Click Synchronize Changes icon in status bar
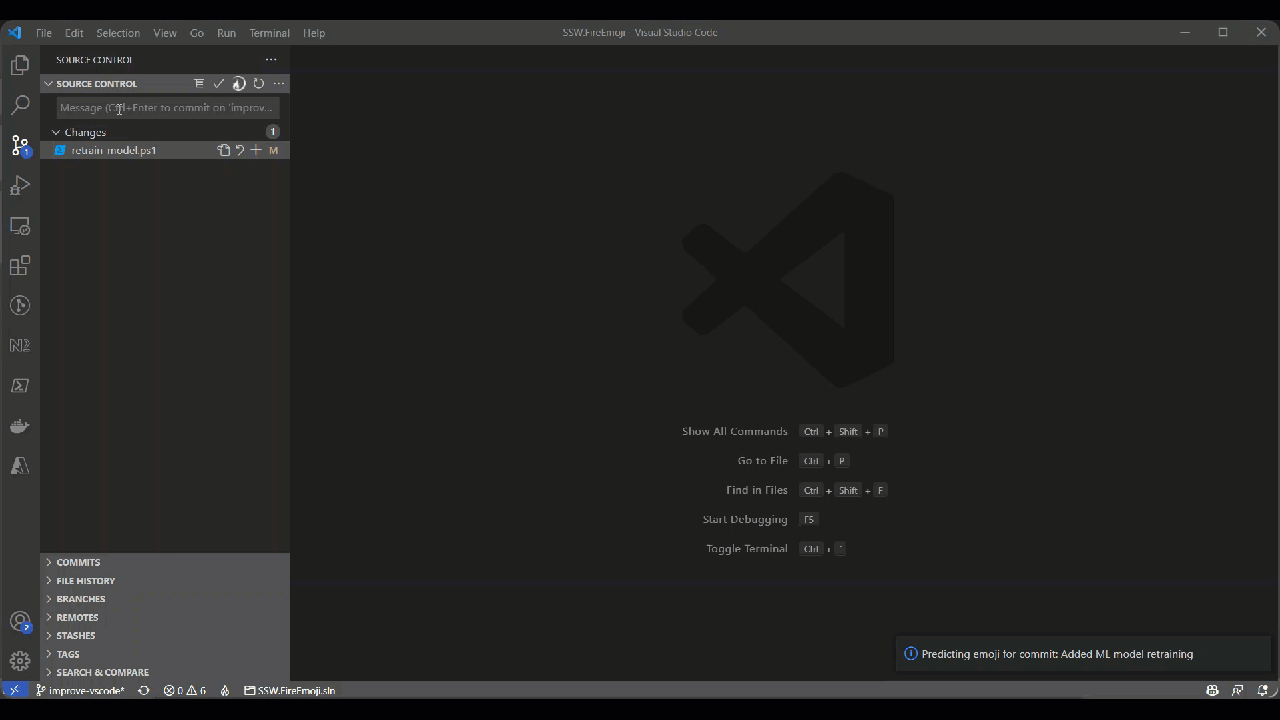Image resolution: width=1280 pixels, height=720 pixels. (x=144, y=691)
